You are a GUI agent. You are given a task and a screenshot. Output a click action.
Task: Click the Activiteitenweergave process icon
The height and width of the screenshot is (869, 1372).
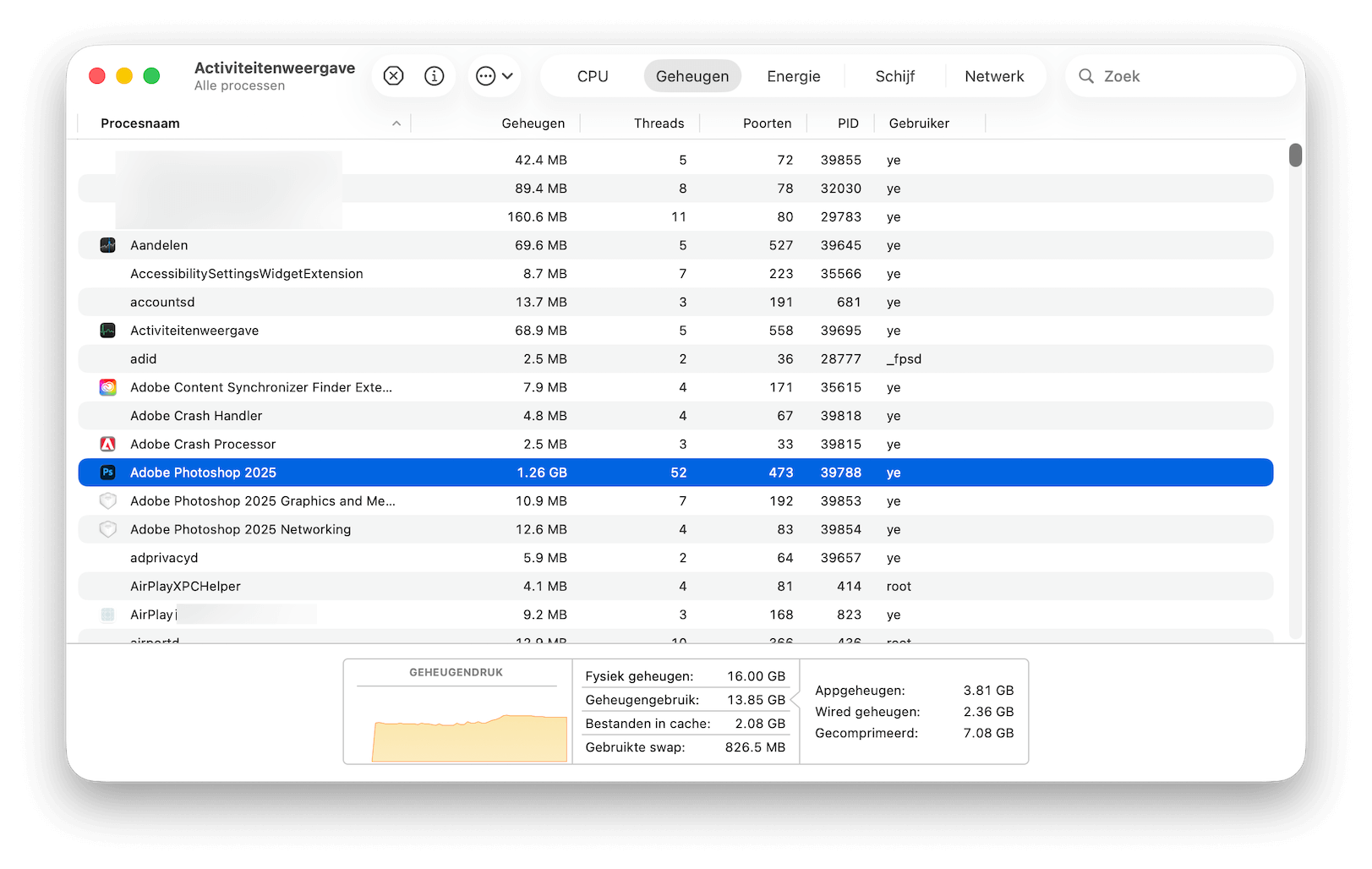107,331
